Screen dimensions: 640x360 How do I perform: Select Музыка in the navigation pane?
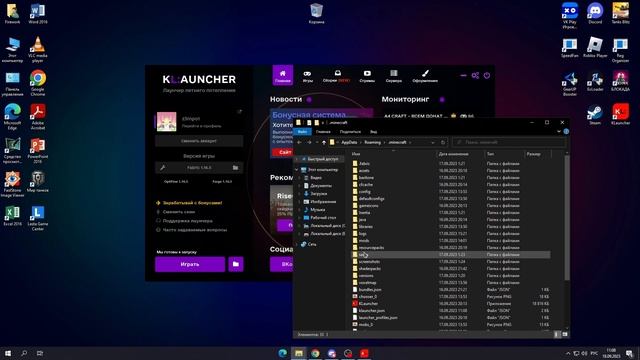point(318,209)
